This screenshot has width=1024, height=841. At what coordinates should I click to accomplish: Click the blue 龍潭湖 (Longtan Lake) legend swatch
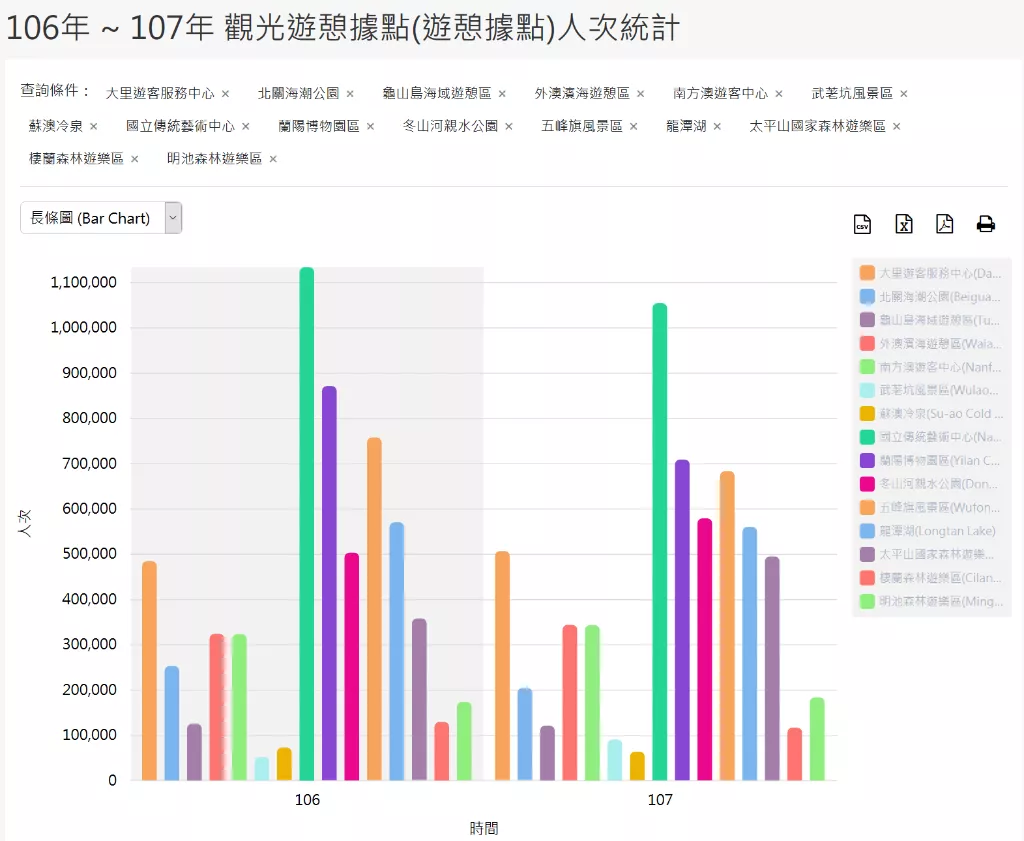867,531
